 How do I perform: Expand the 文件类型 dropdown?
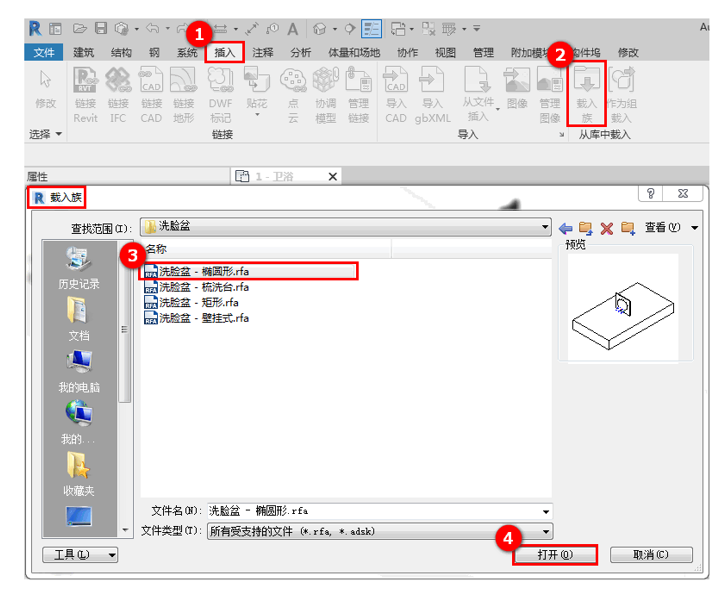pyautogui.click(x=546, y=532)
